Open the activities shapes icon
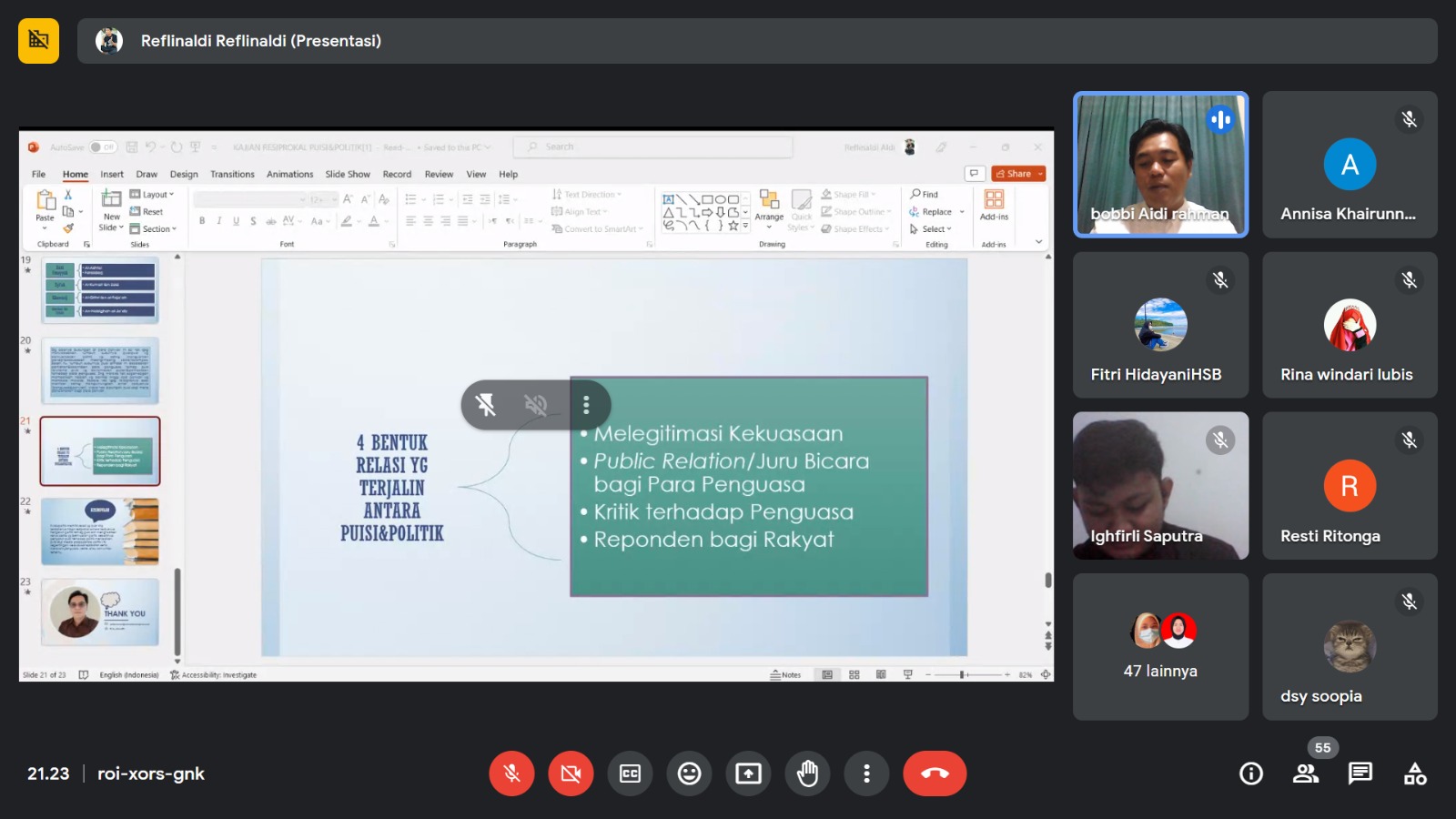Image resolution: width=1456 pixels, height=819 pixels. click(1415, 773)
